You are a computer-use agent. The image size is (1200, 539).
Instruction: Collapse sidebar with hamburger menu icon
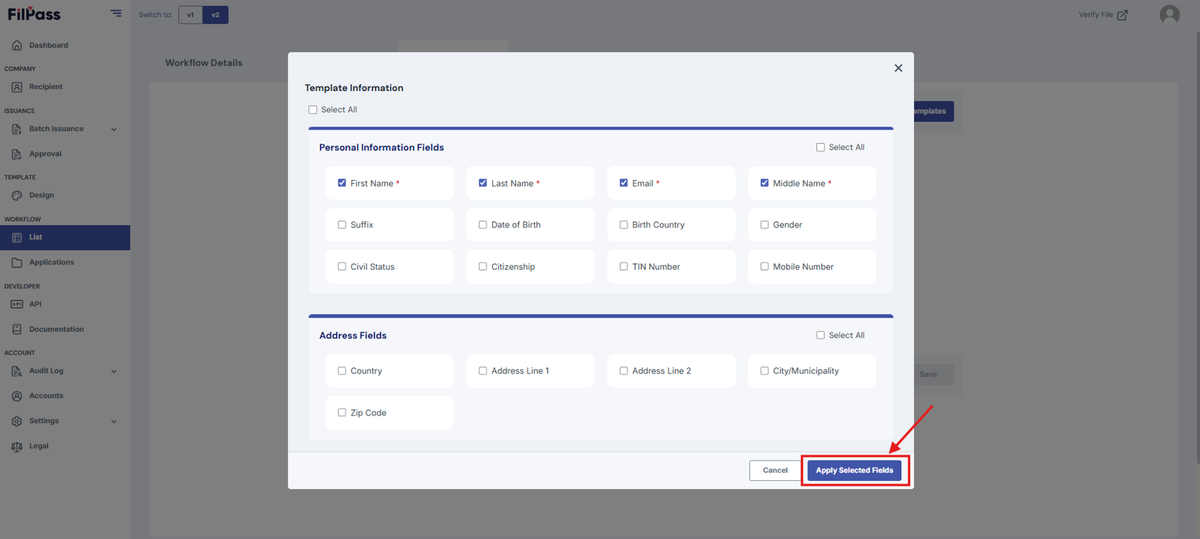point(116,14)
